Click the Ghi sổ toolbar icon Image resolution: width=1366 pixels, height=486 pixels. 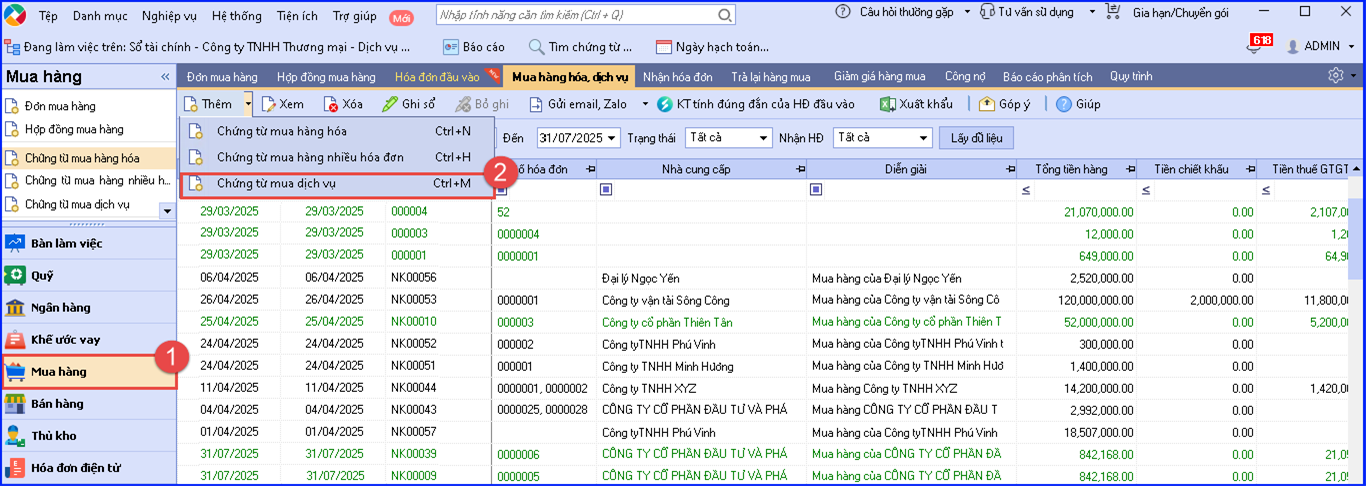point(391,104)
